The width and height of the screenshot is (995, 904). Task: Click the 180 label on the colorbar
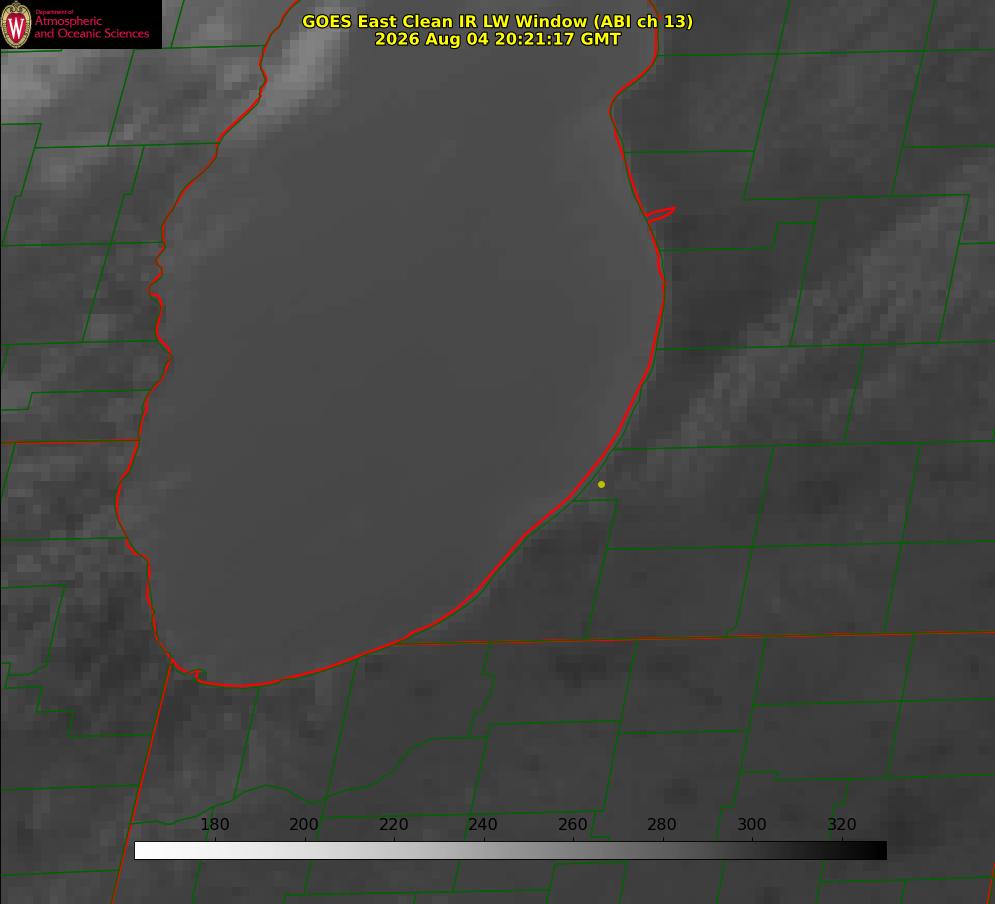click(214, 824)
